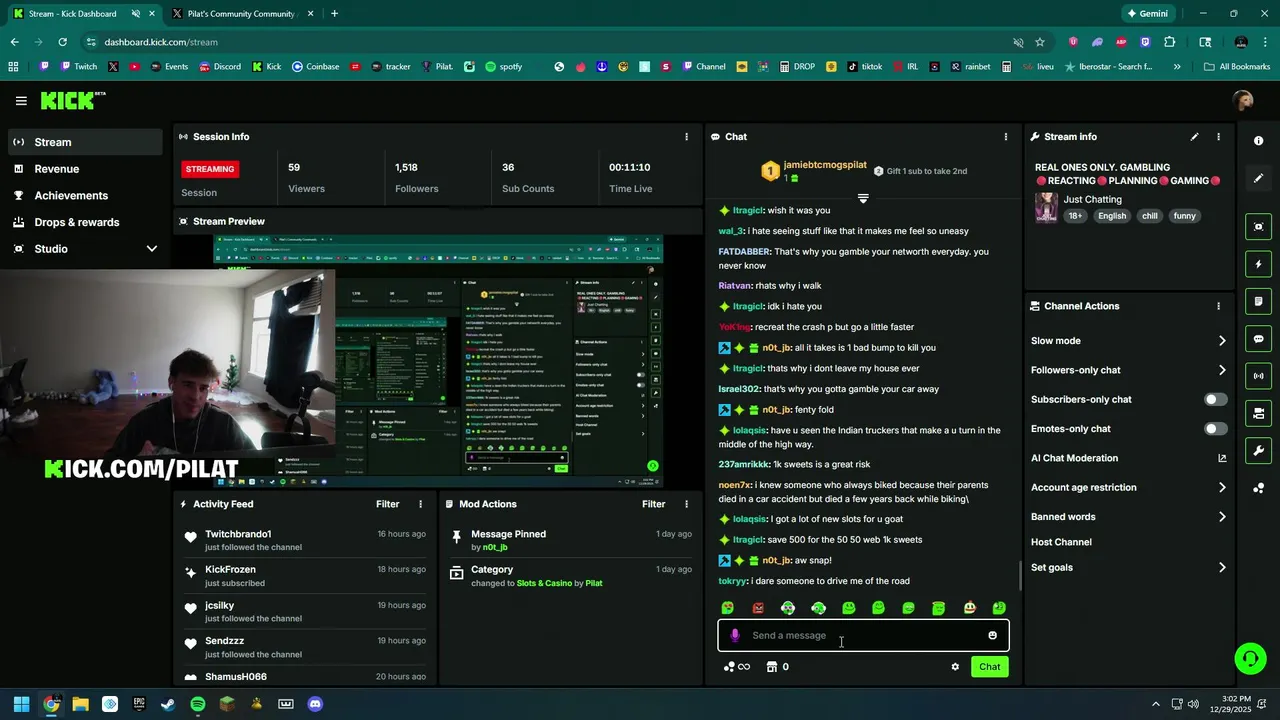Open Spotify from Windows taskbar
Viewport: 1280px width, 720px height.
(198, 704)
